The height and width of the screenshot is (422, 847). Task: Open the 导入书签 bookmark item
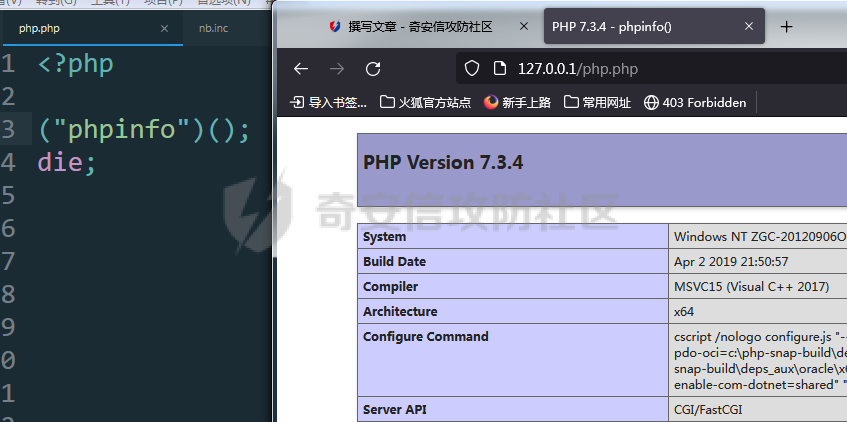328,102
